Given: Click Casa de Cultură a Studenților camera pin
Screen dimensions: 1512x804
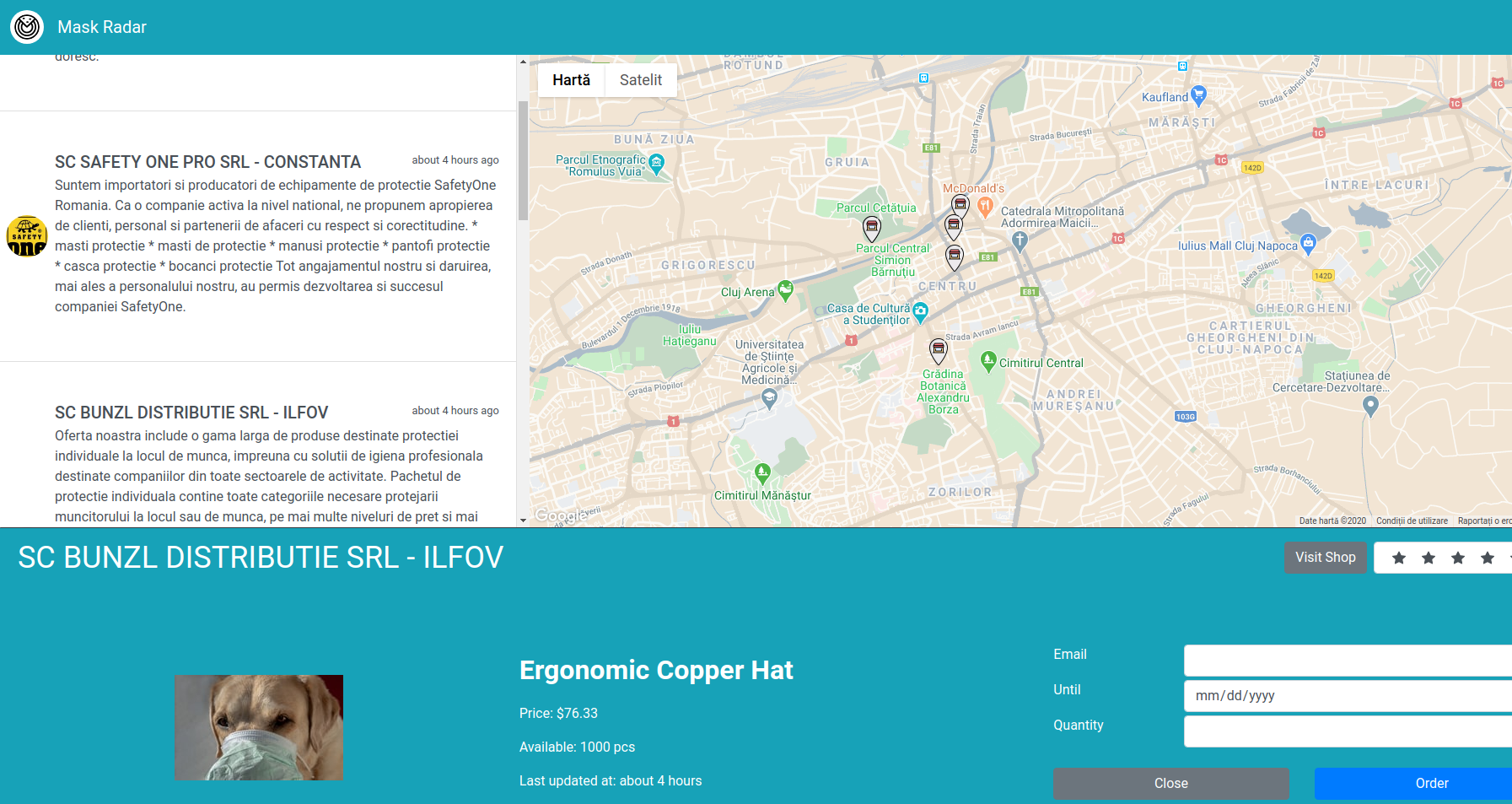Looking at the screenshot, I should (x=920, y=313).
